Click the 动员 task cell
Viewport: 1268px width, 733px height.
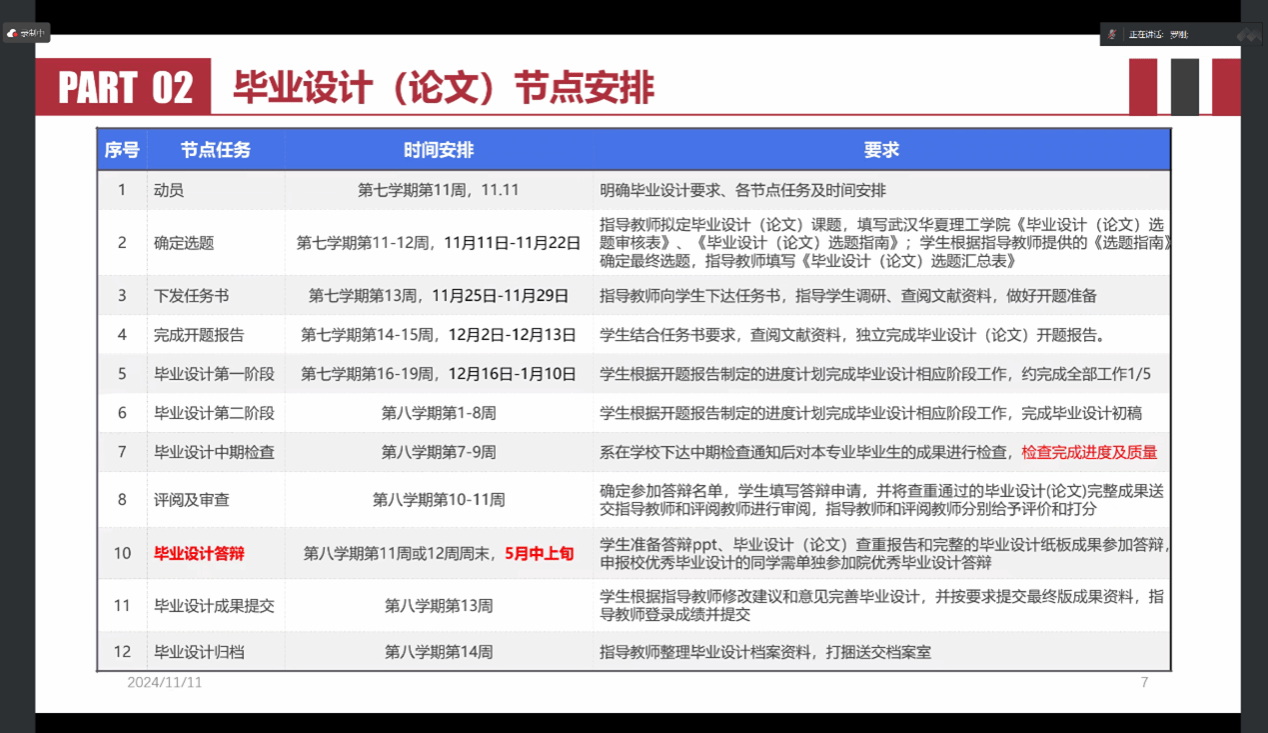169,190
